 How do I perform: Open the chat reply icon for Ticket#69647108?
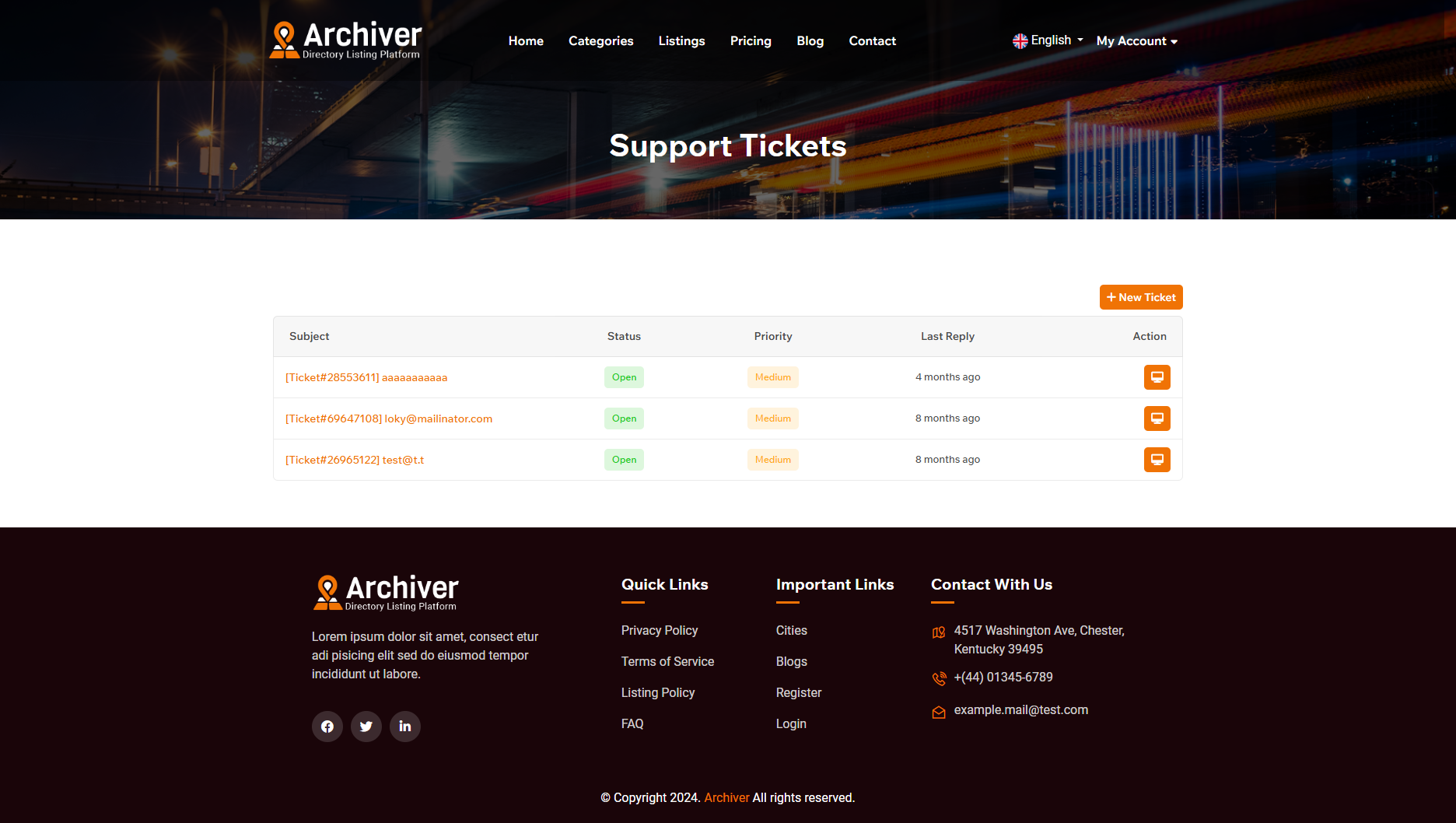(x=1157, y=419)
